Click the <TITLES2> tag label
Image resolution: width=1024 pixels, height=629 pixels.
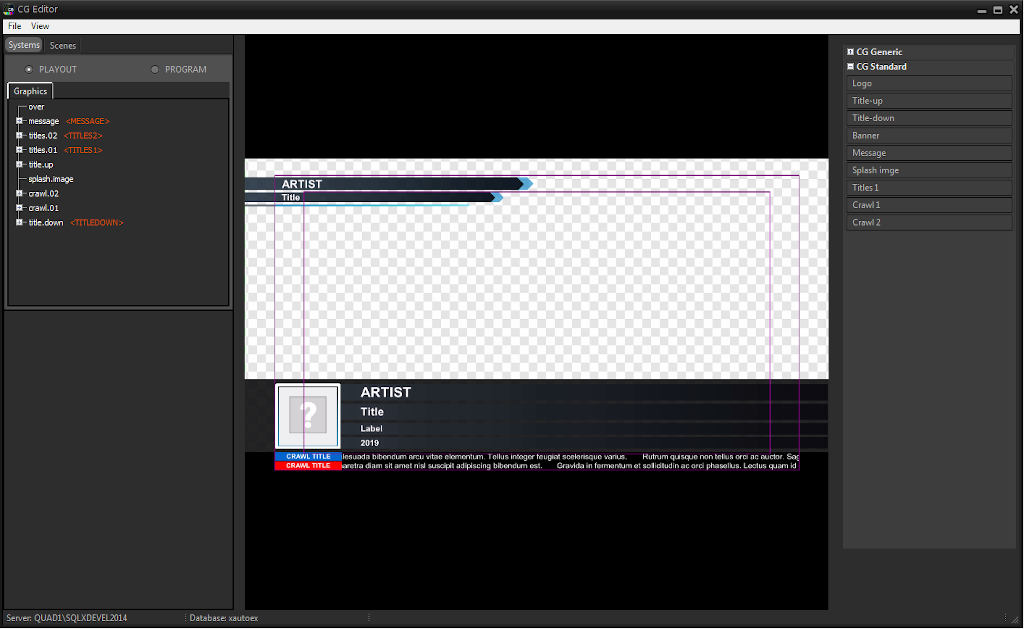[83, 135]
